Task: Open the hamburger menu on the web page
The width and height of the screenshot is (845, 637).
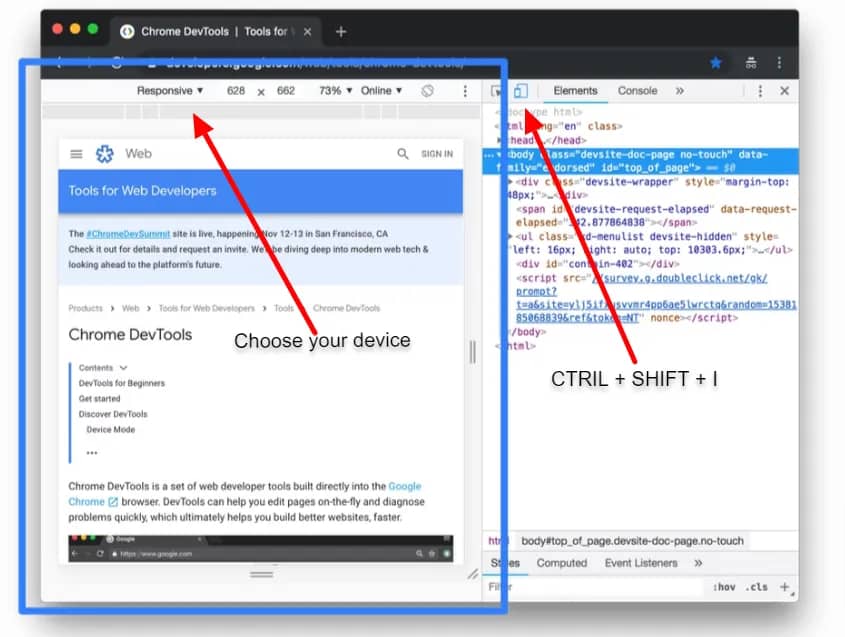Action: coord(77,154)
